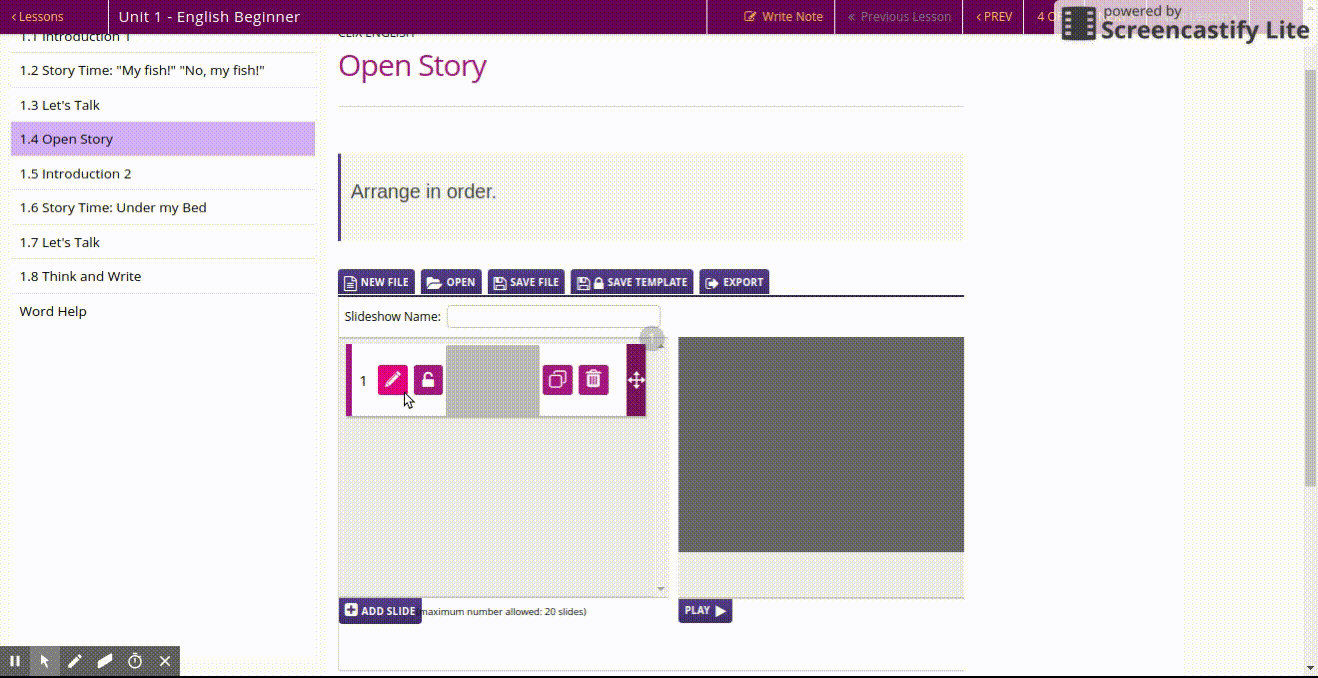Pause the Screencastify recording

[15, 661]
